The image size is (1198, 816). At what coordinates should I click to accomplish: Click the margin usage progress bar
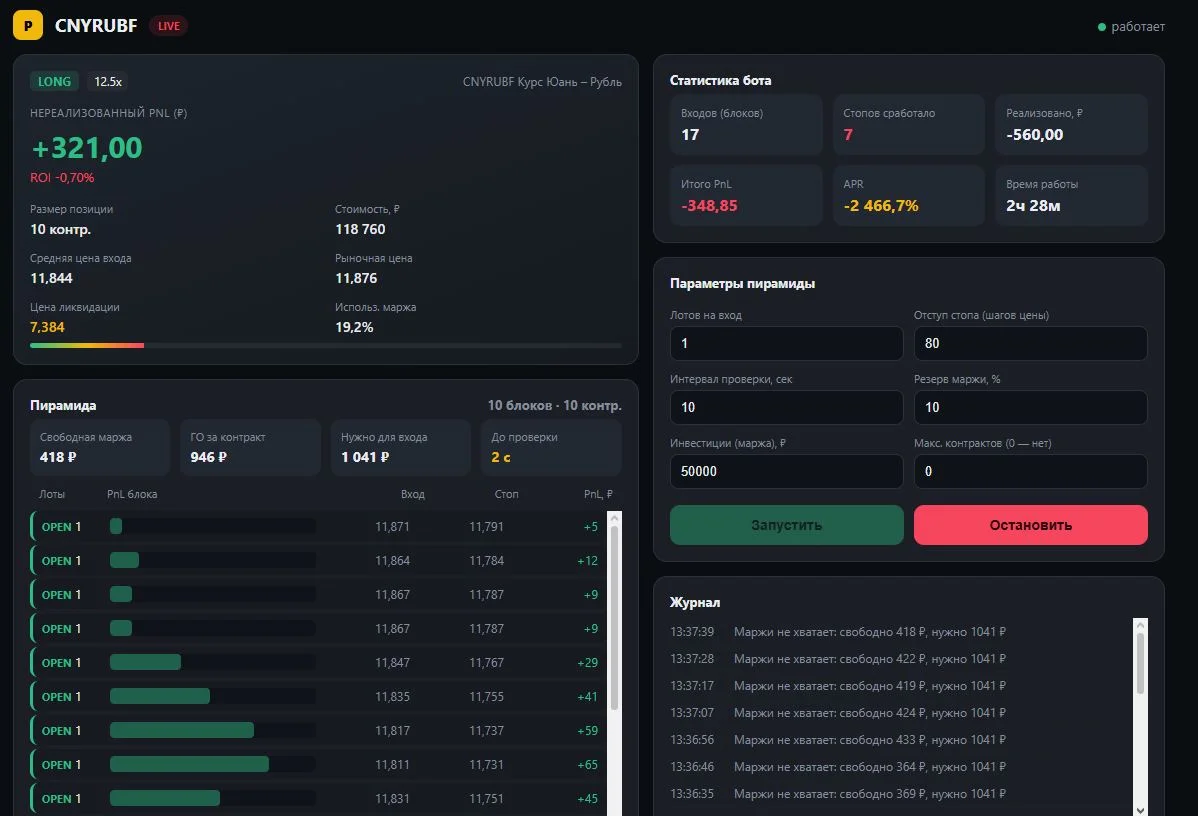(x=325, y=345)
